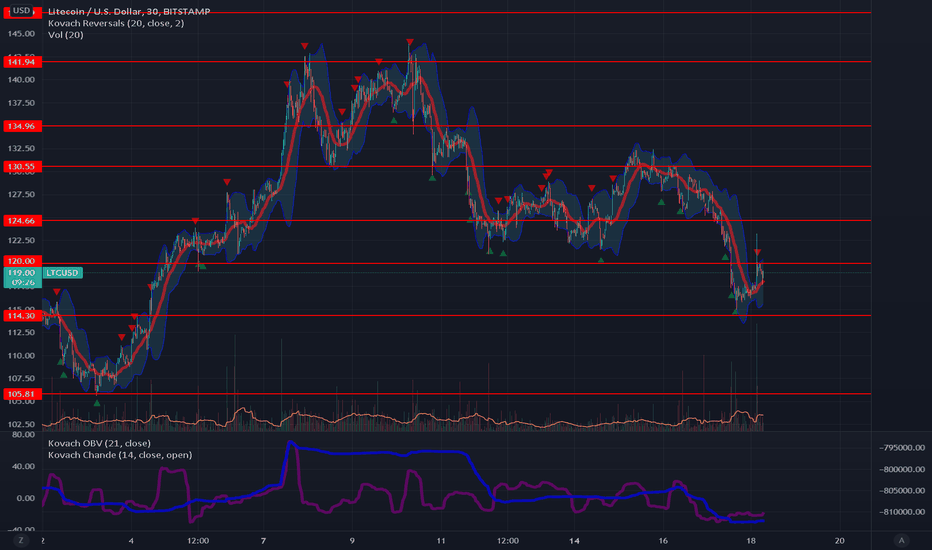932x550 pixels.
Task: Click the 105.81 price level label
Action: [21, 394]
